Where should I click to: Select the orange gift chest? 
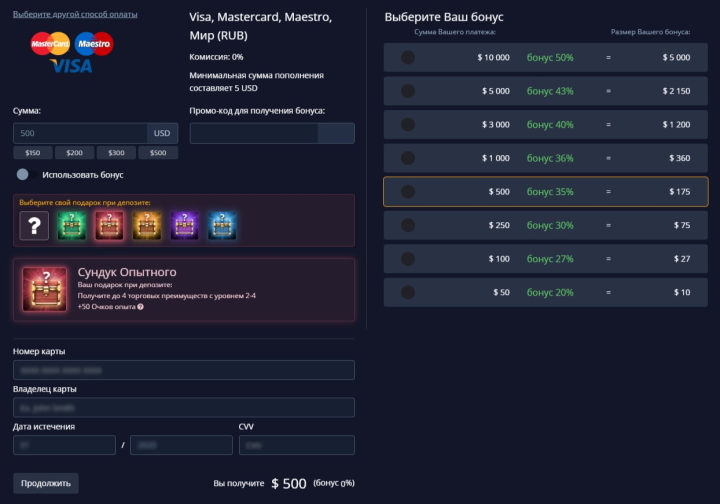146,226
